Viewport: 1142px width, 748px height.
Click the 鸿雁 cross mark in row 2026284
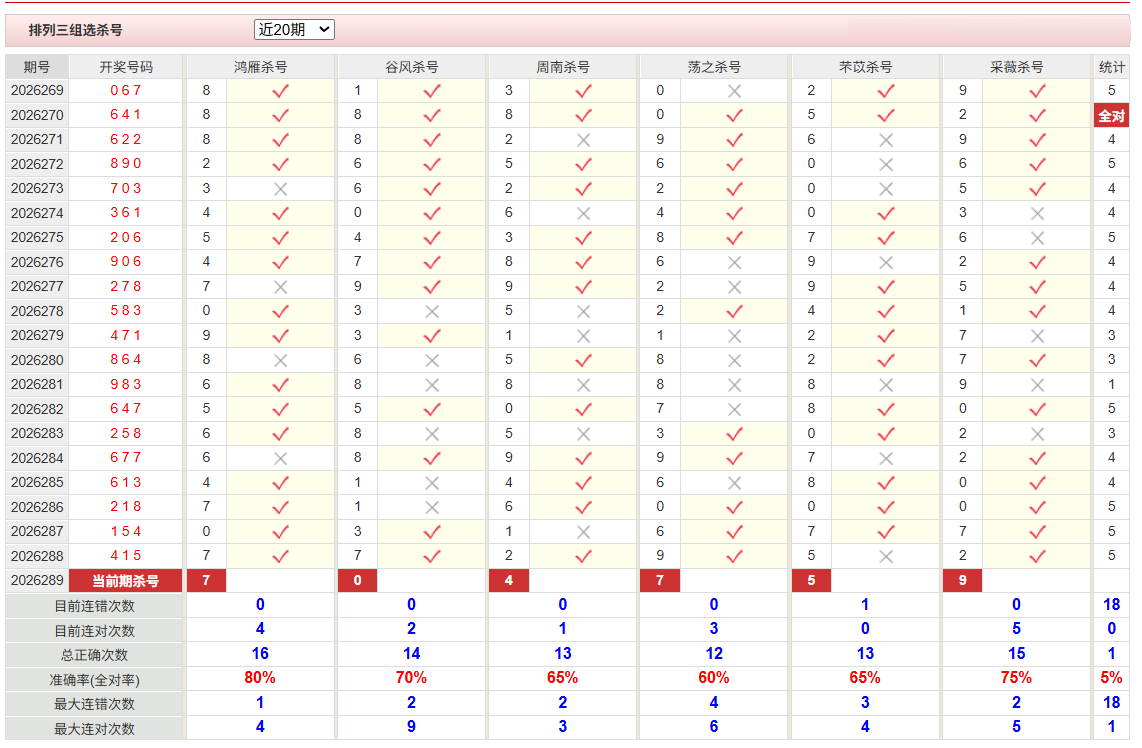[280, 458]
